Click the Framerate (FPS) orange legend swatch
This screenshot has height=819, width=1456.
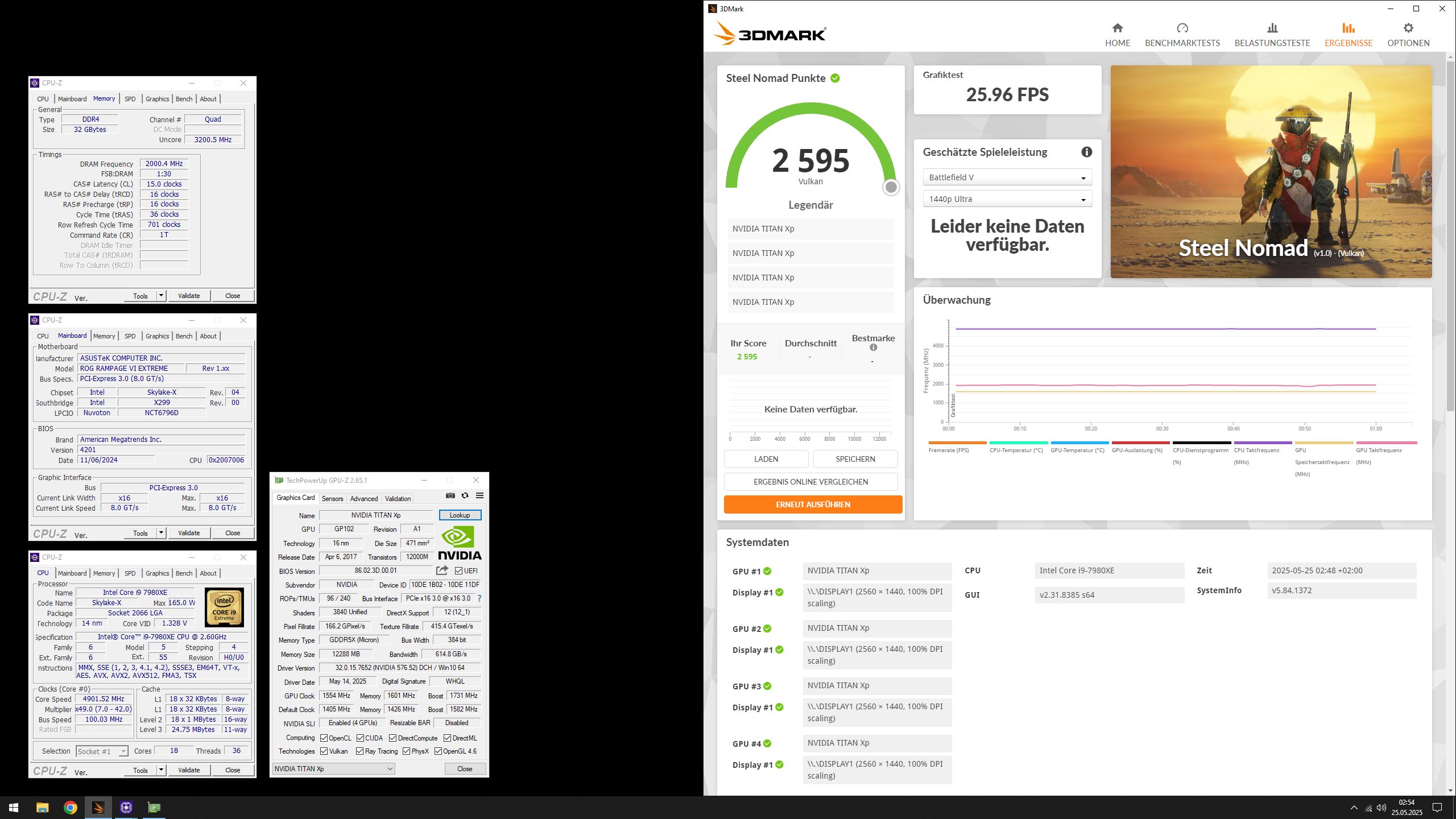[957, 442]
